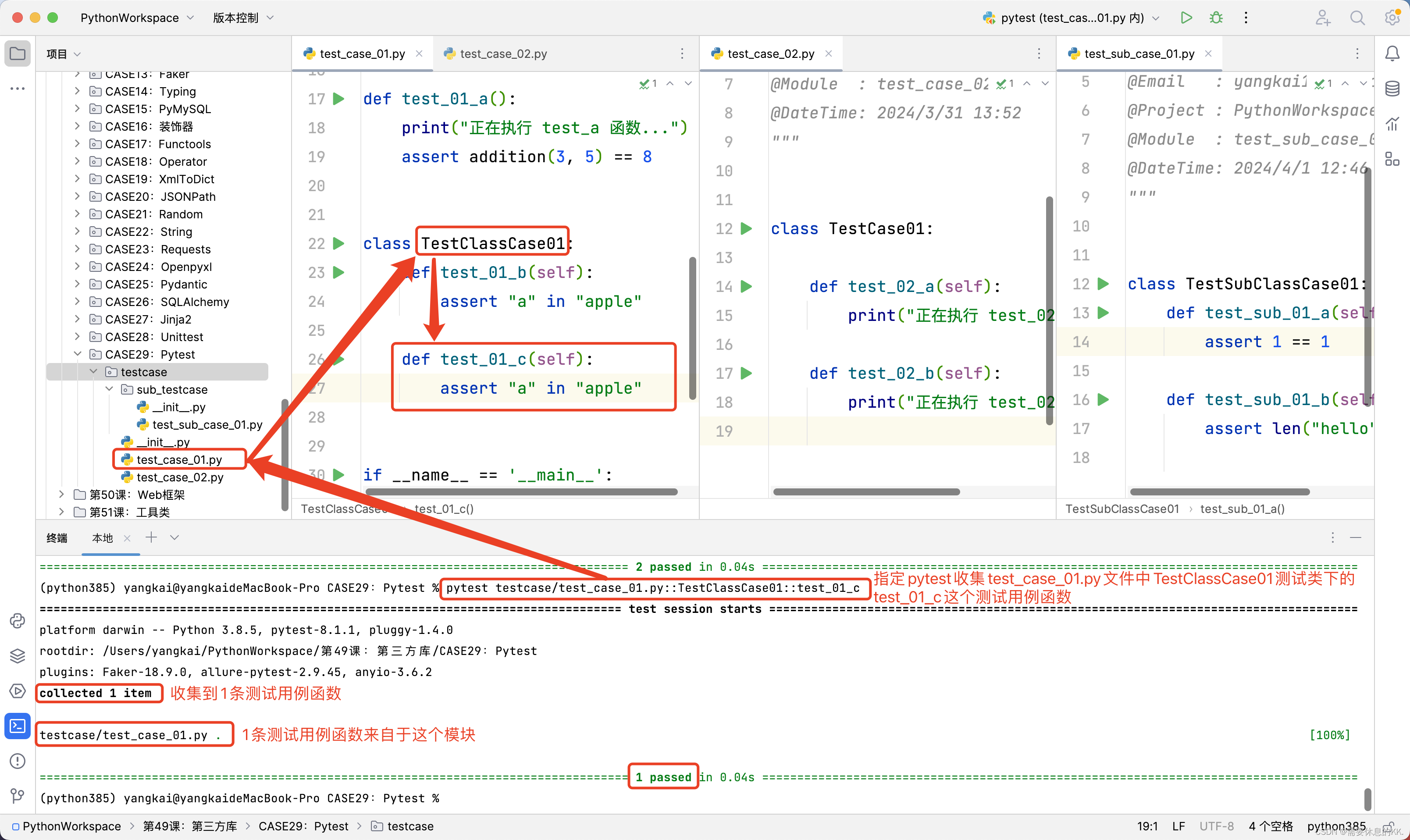Screen dimensions: 1410x840
Task: Open Search Everywhere magnifier icon
Action: (x=1357, y=18)
